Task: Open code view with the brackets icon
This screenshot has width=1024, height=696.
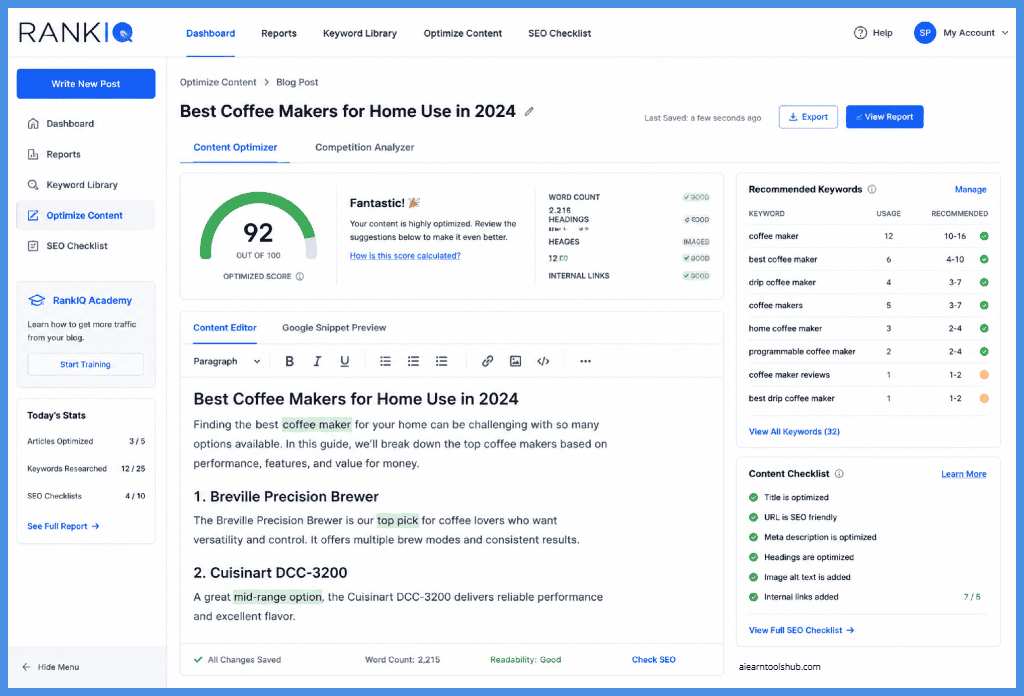Action: 543,361
